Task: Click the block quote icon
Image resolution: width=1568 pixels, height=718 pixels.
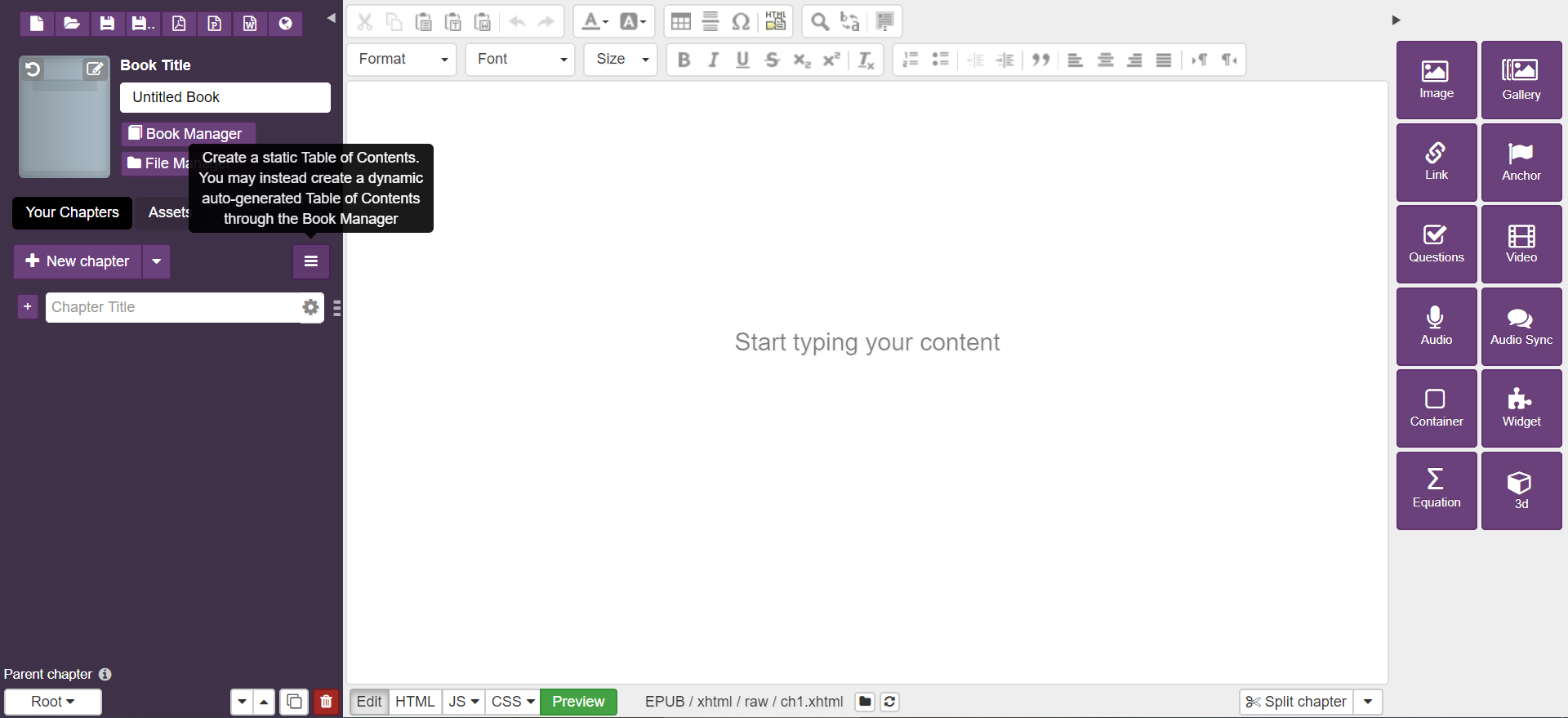Action: tap(1040, 60)
